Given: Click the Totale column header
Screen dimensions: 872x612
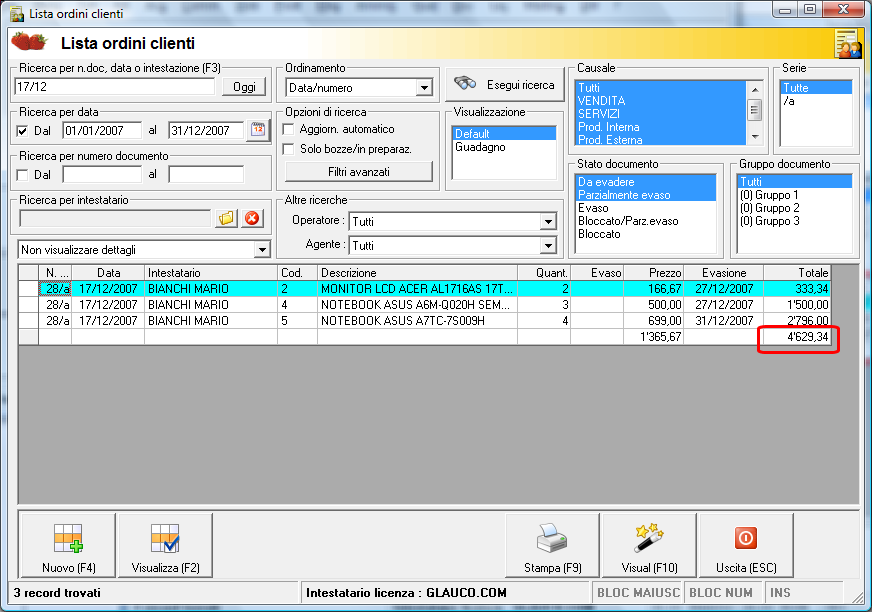Looking at the screenshot, I should pos(797,273).
